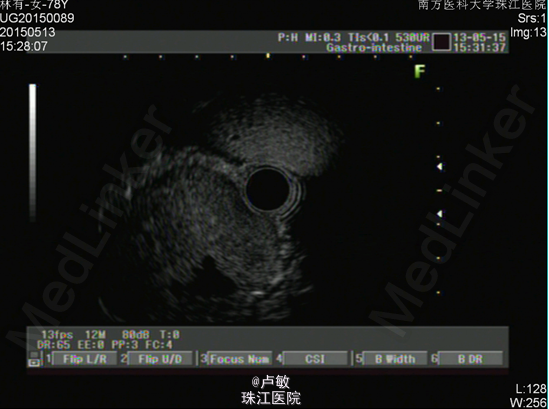Click the dark square thumbnail beside 538UR
Viewport: 549px width, 409px height.
(441, 42)
